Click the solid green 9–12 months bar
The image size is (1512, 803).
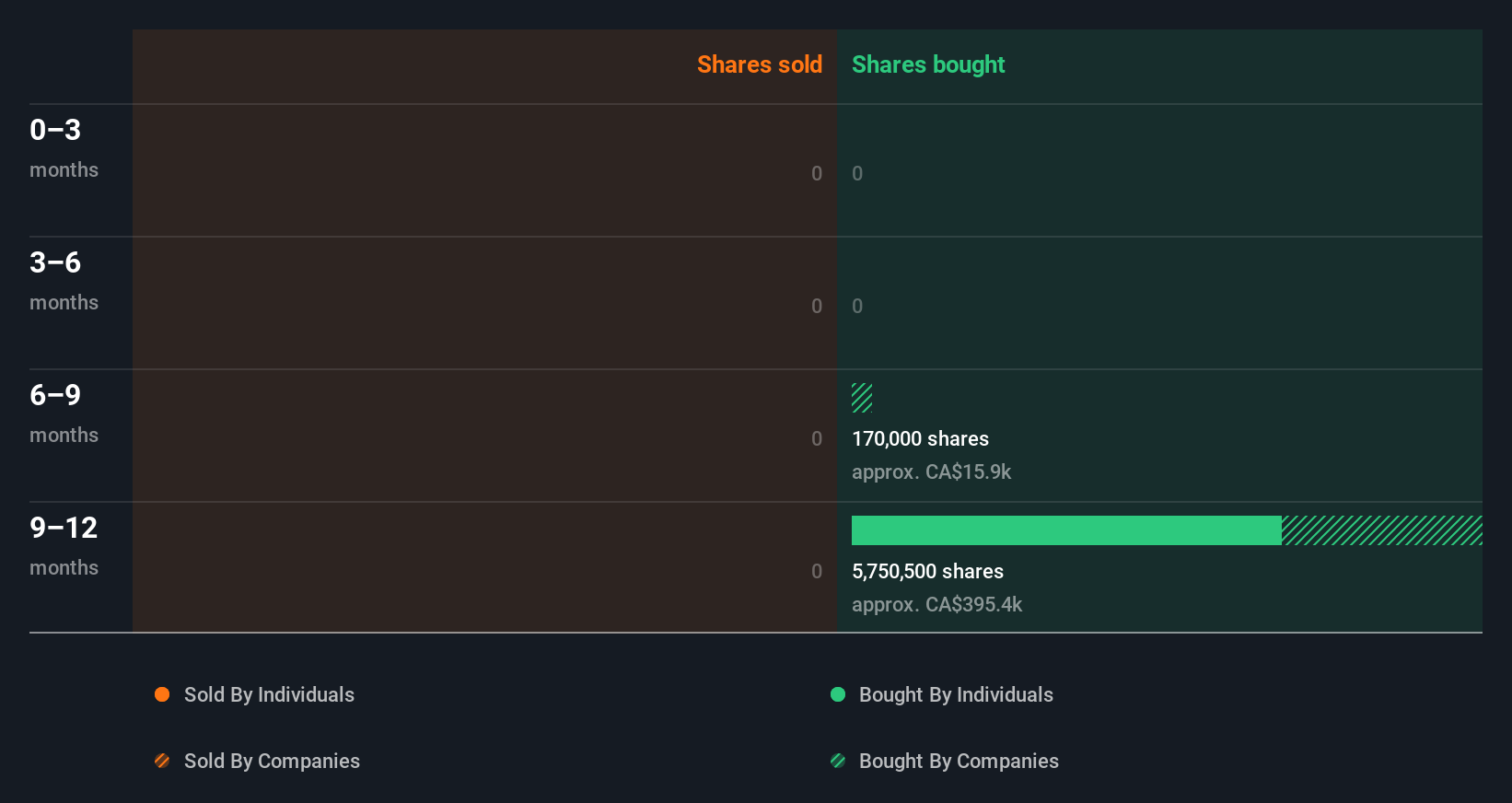click(x=1066, y=530)
